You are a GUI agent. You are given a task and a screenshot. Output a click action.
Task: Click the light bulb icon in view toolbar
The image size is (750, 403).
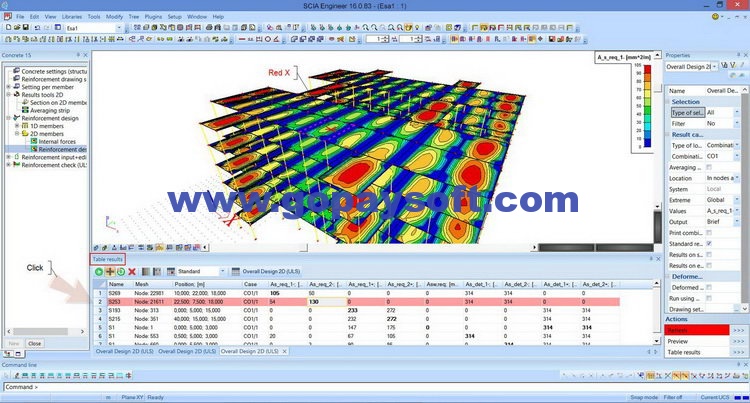click(x=417, y=28)
